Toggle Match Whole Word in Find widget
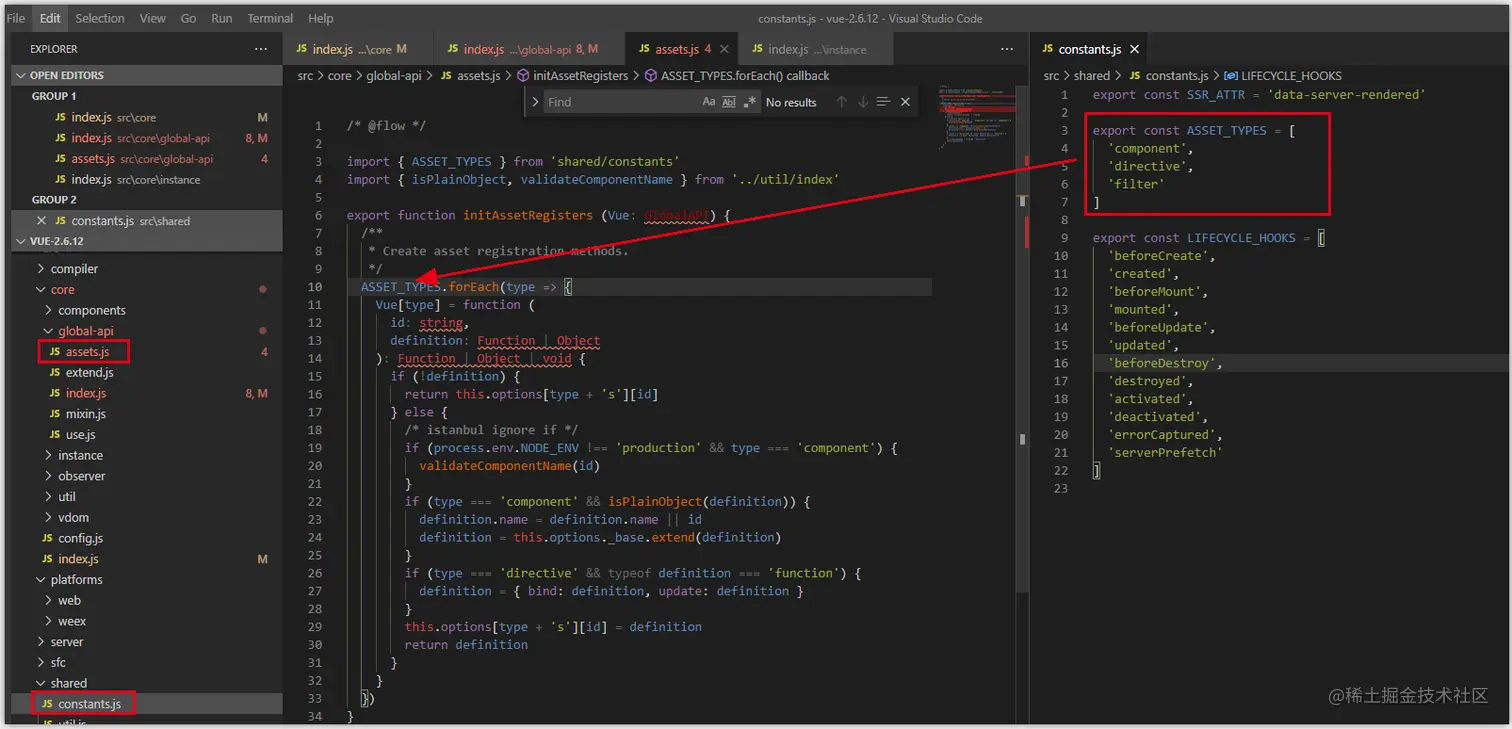The width and height of the screenshot is (1512, 729). tap(729, 102)
